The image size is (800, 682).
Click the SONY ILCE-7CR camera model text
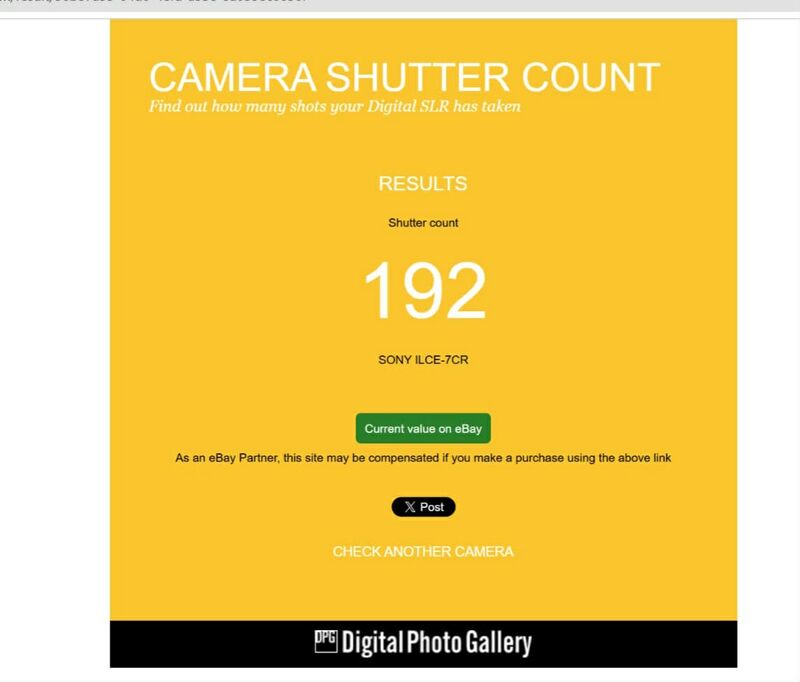pyautogui.click(x=423, y=360)
